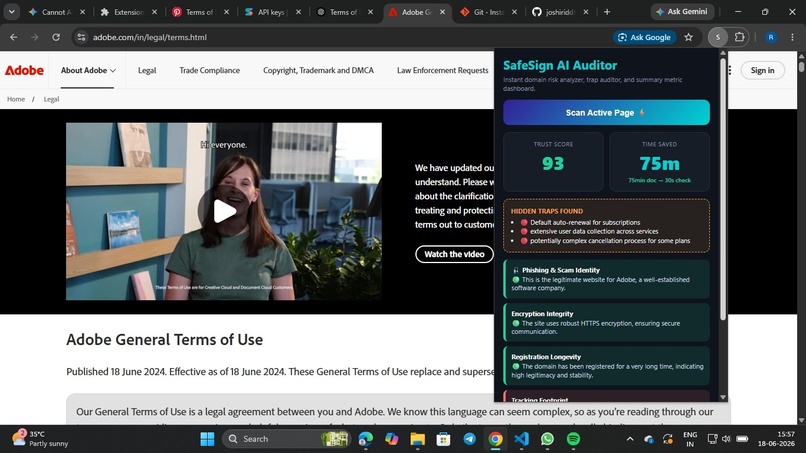Screen dimensions: 806x453
Task: Open Microsoft Store from the taskbar
Action: click(x=443, y=439)
